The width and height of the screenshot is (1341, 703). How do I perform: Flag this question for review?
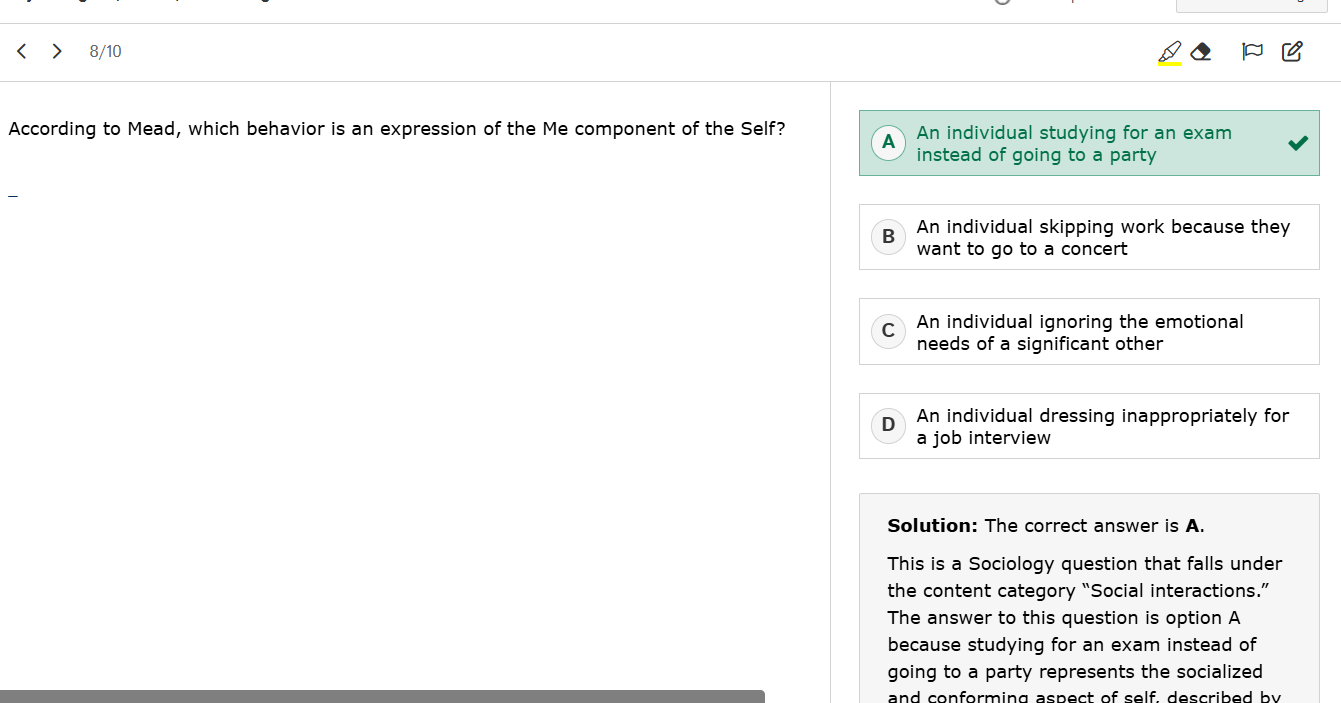point(1252,52)
